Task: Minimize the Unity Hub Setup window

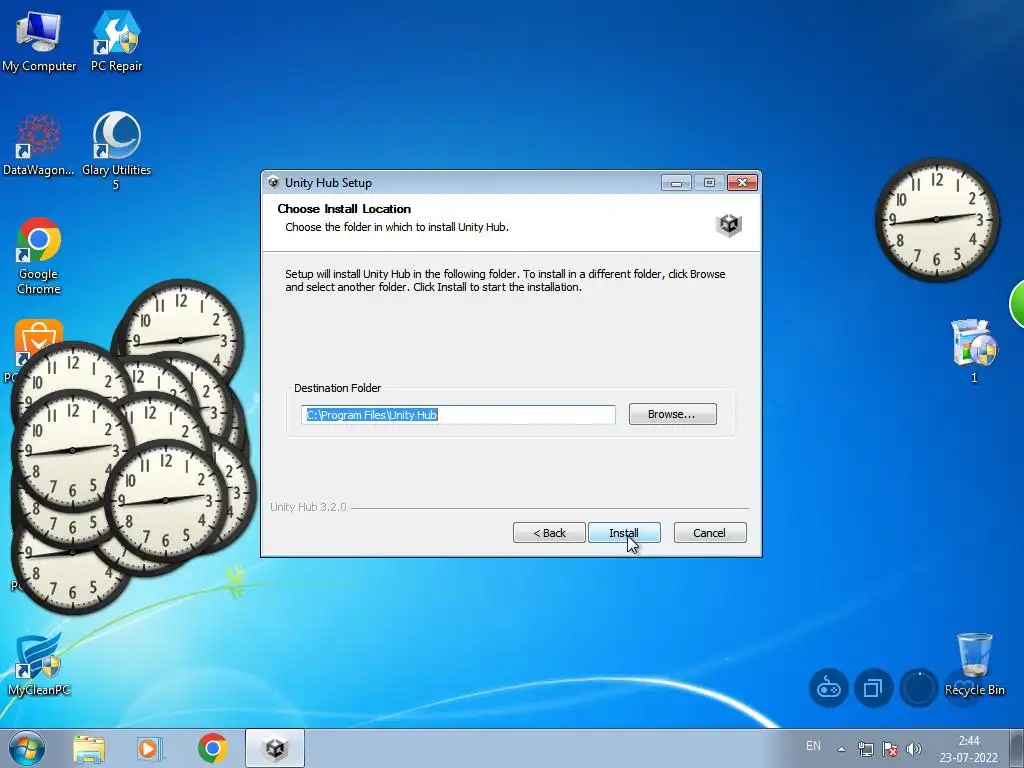Action: point(676,183)
